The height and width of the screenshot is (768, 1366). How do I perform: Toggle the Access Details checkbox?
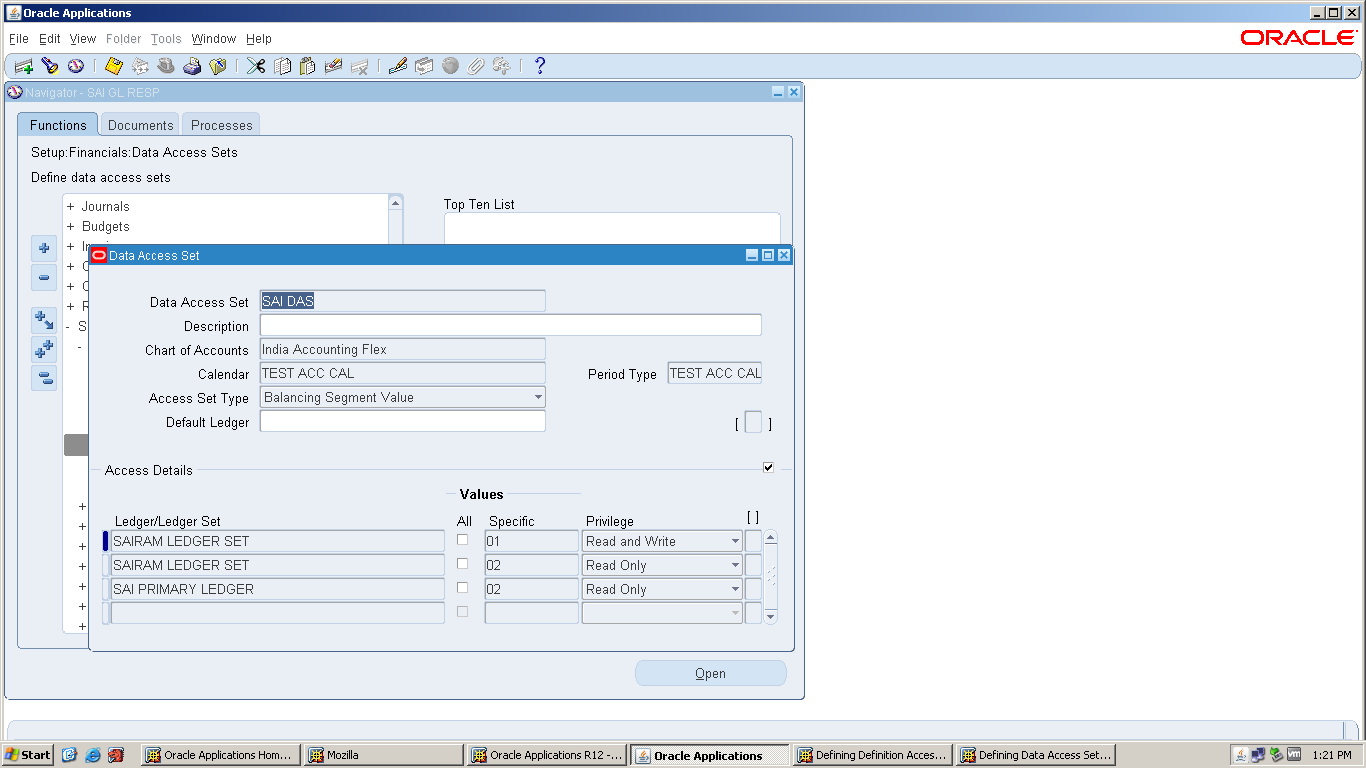pos(768,467)
